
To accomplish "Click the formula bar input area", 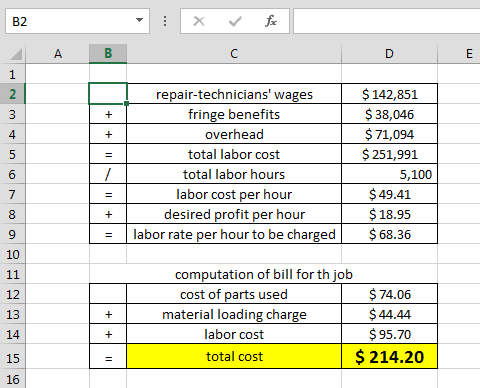I will pyautogui.click(x=387, y=21).
